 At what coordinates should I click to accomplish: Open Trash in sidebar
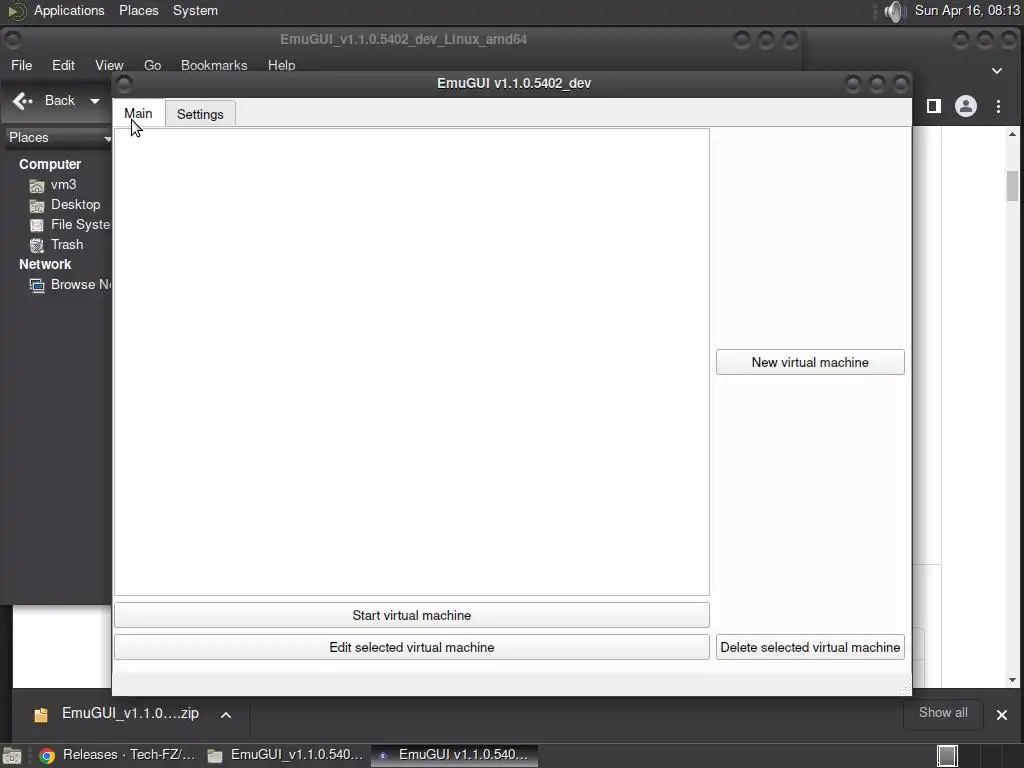(67, 245)
